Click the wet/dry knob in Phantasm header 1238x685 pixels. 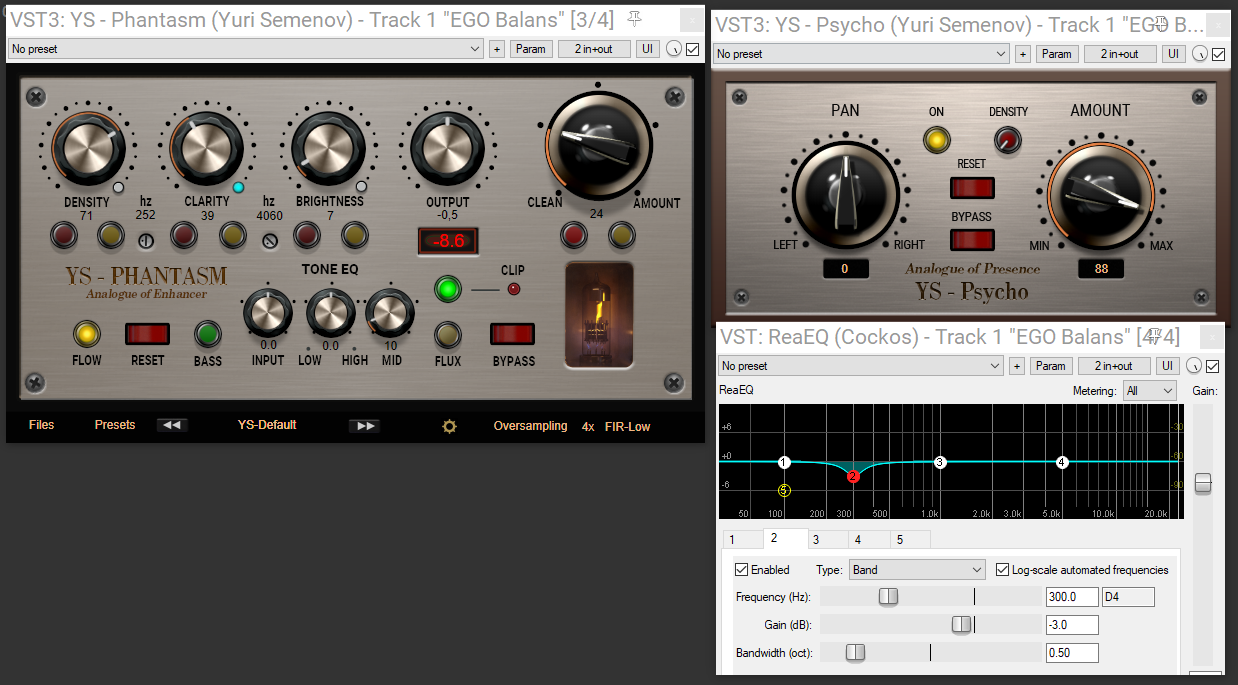click(675, 49)
